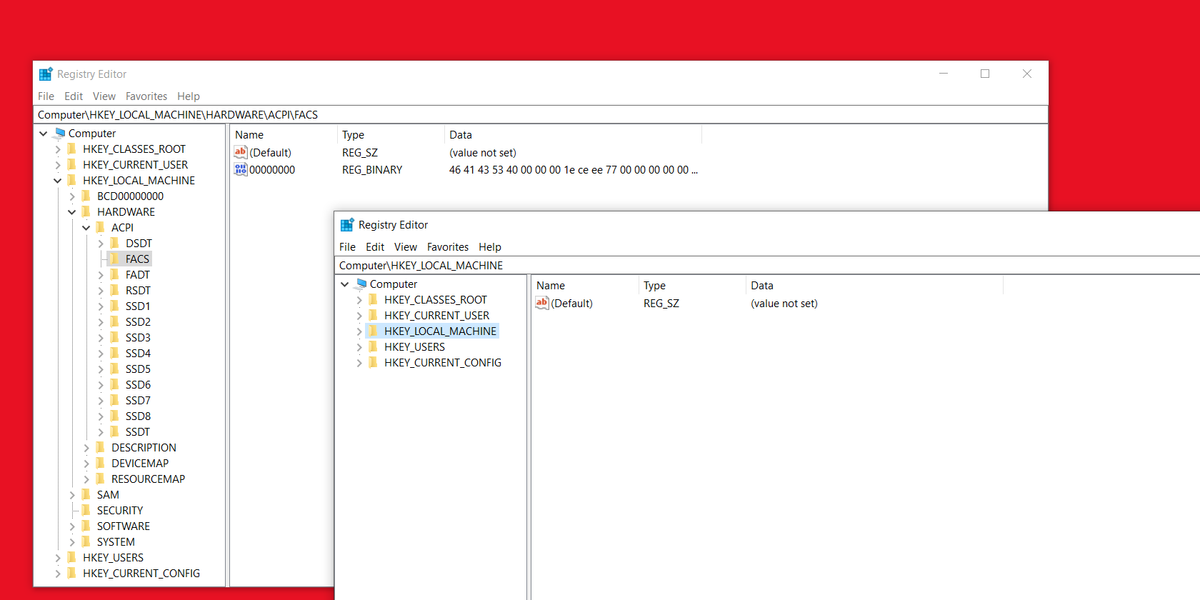Click the 00000000 binary value icon
The width and height of the screenshot is (1200, 600).
click(x=240, y=170)
